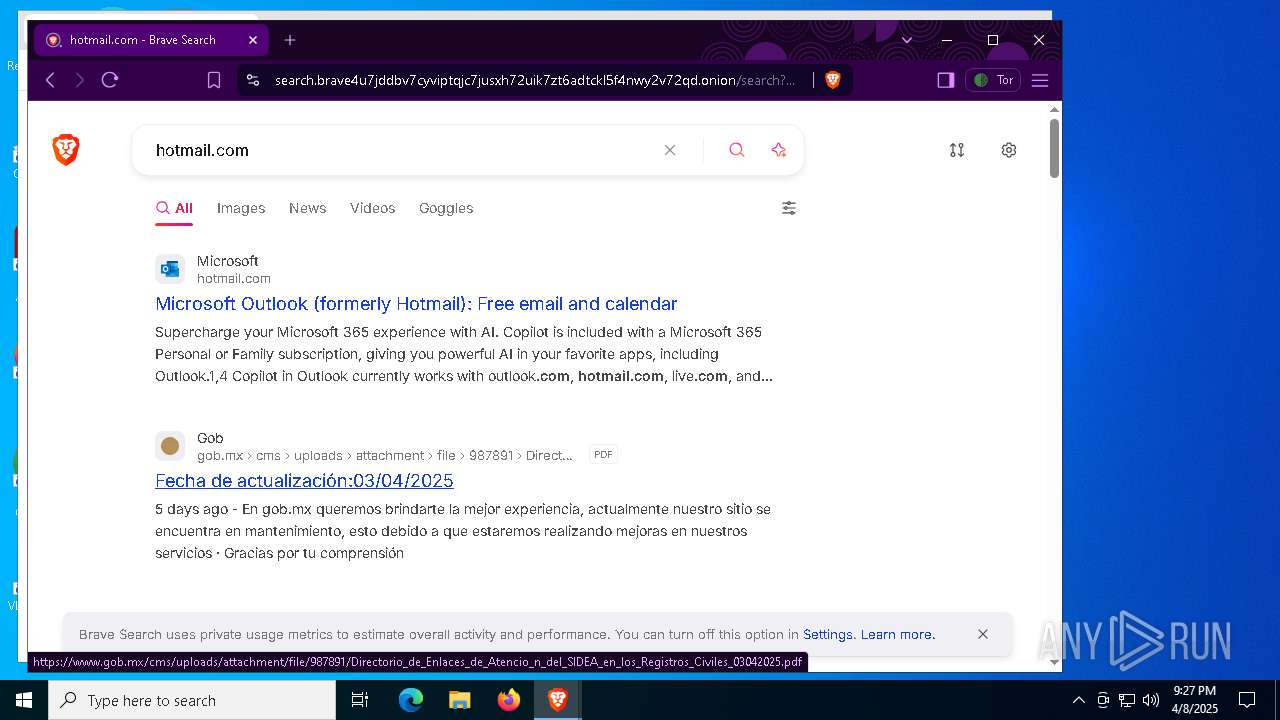Select the hotmail.com Brave Search tab

(150, 40)
